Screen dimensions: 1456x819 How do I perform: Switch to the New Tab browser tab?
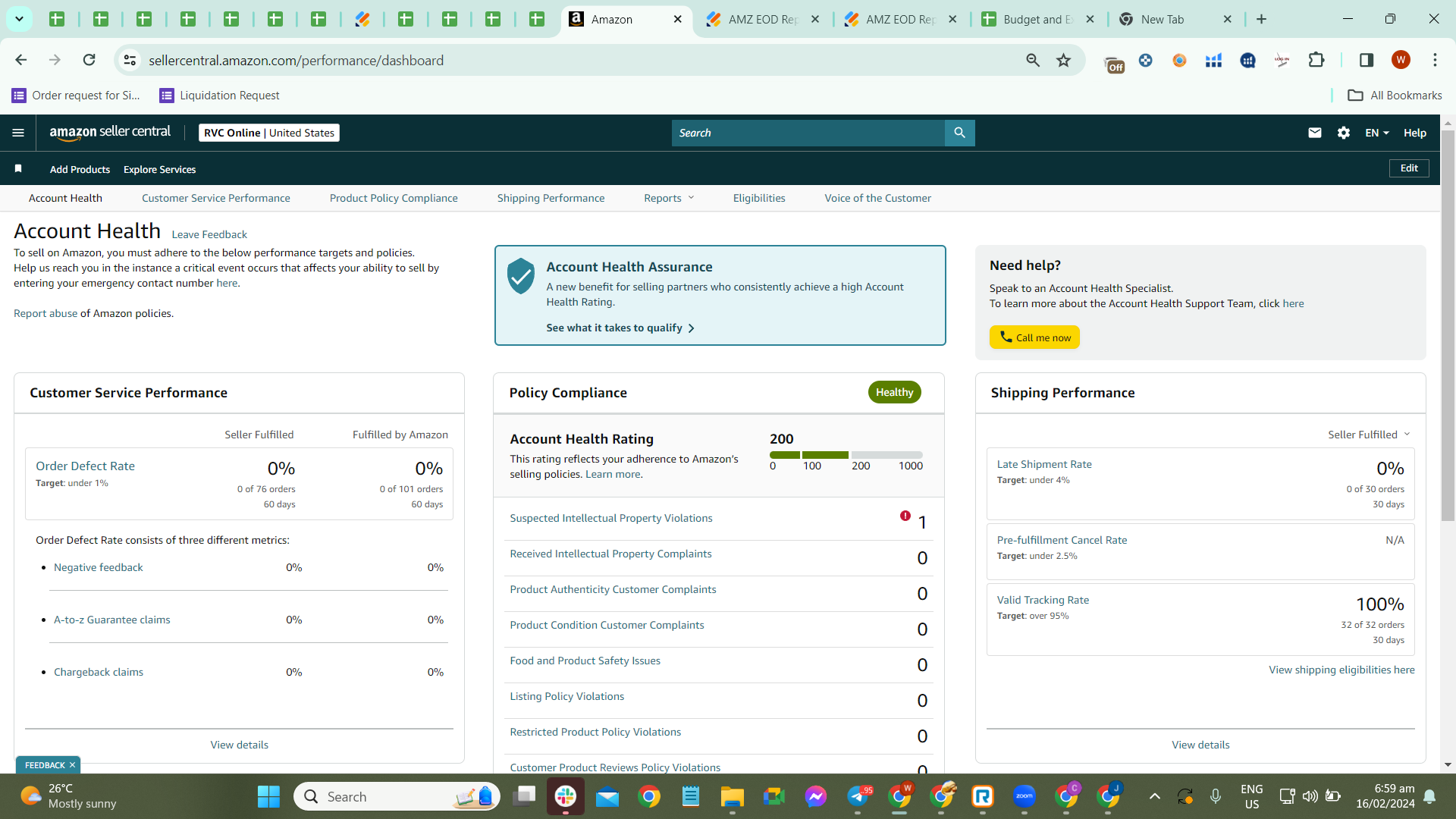click(x=1176, y=19)
